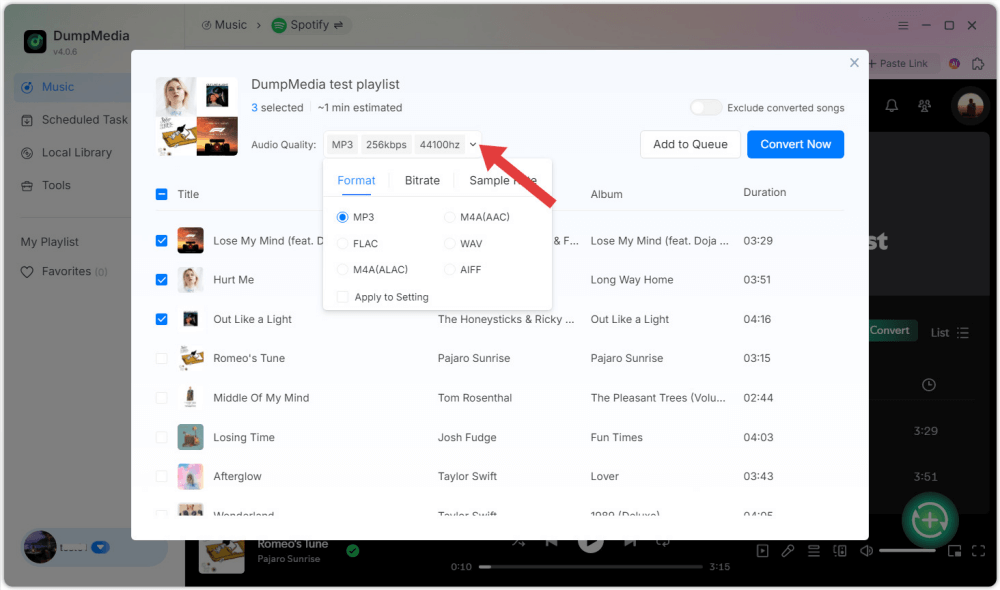The height and width of the screenshot is (590, 1000).
Task: Switch to the Sample Rate tab
Action: [x=502, y=180]
